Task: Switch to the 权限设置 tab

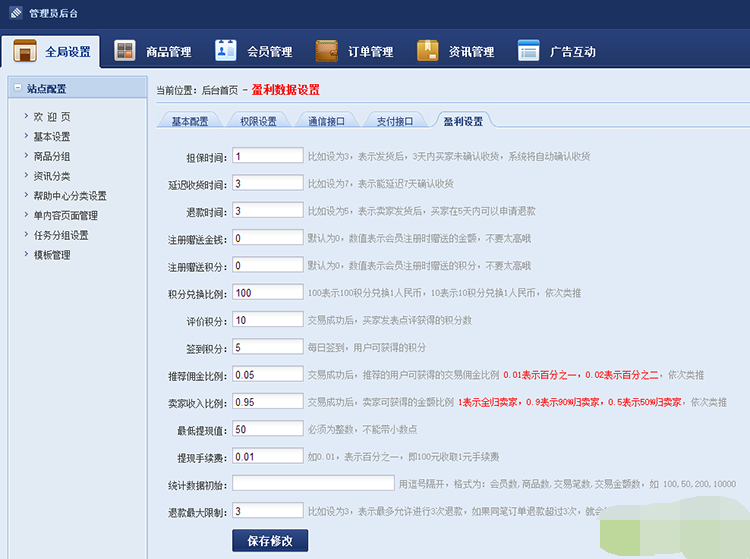Action: click(x=258, y=121)
